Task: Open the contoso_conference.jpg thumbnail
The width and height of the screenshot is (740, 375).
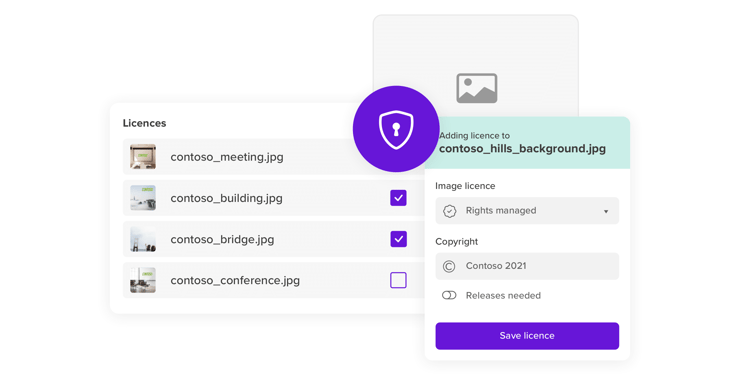Action: 143,280
